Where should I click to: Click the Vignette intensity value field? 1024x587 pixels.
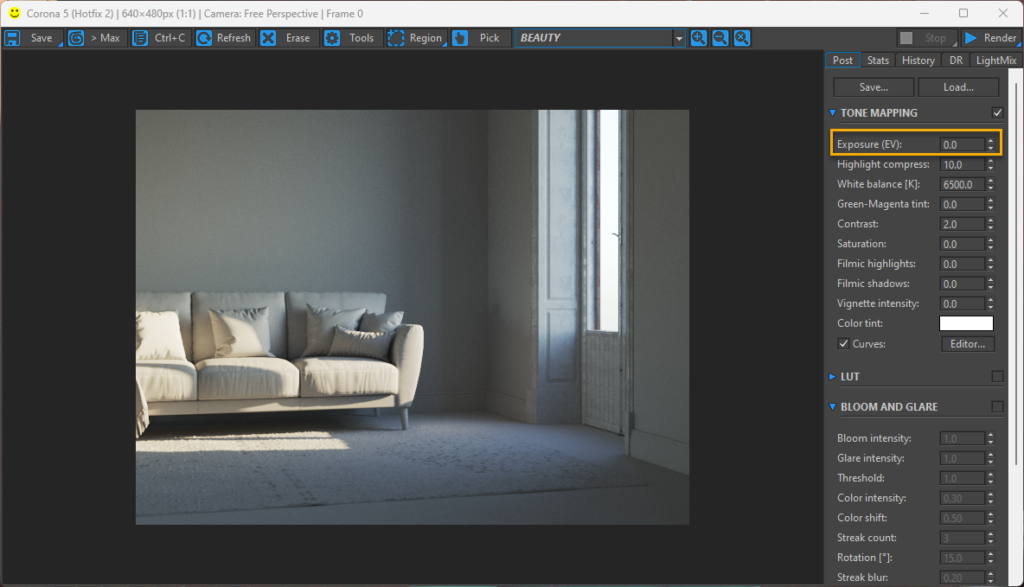[962, 304]
